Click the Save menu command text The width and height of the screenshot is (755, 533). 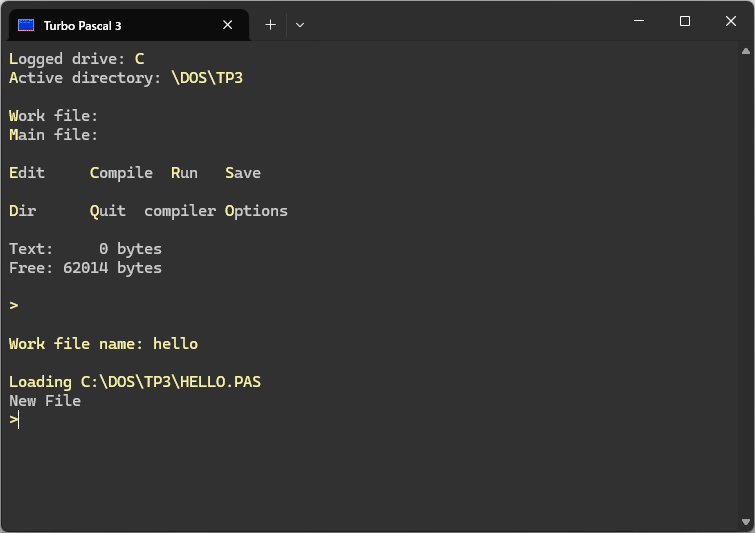click(243, 173)
